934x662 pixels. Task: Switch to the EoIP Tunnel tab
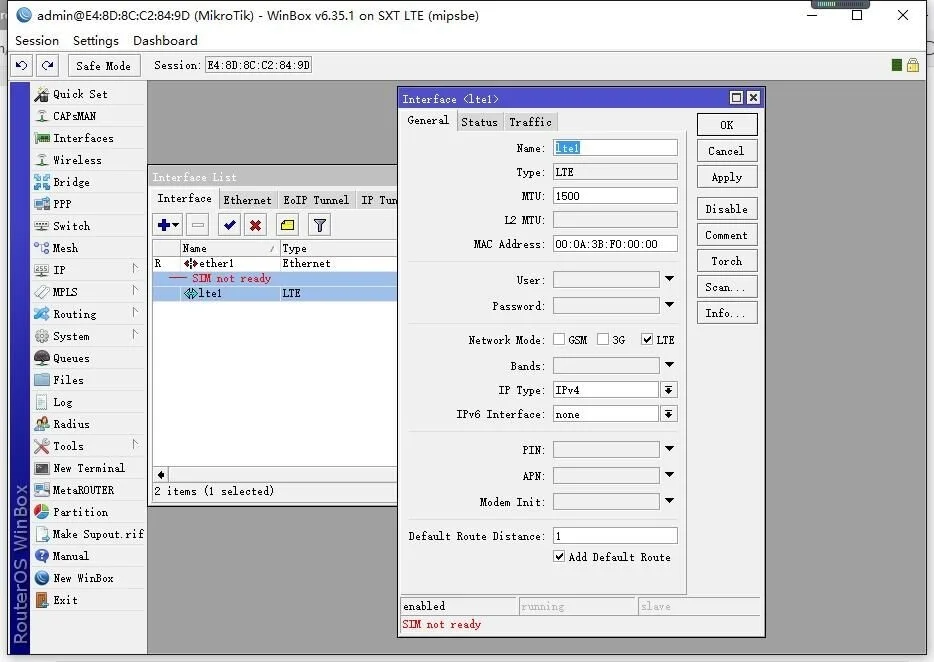(x=316, y=200)
